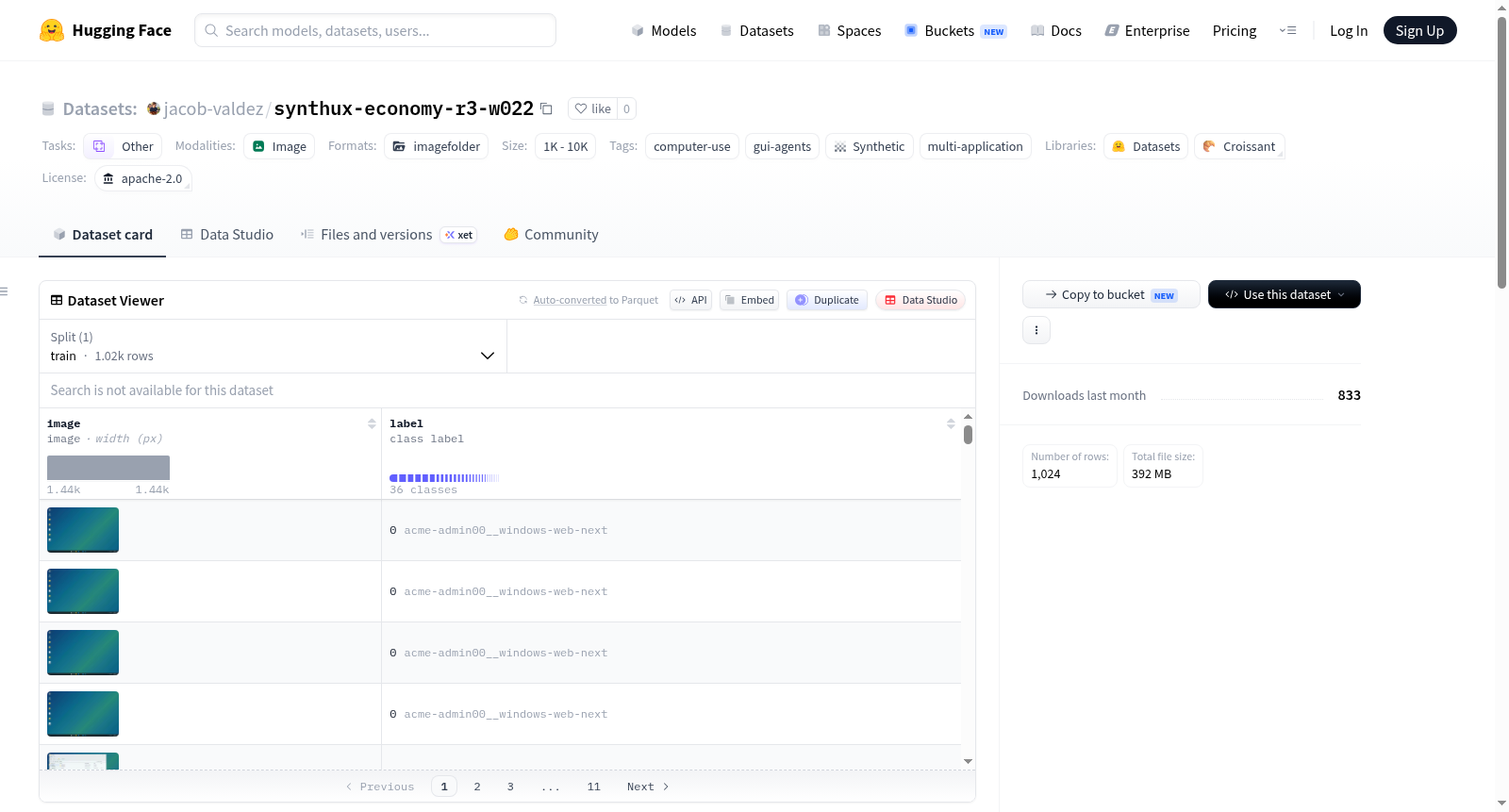Click Next page in pagination
Image resolution: width=1509 pixels, height=812 pixels.
pos(648,787)
